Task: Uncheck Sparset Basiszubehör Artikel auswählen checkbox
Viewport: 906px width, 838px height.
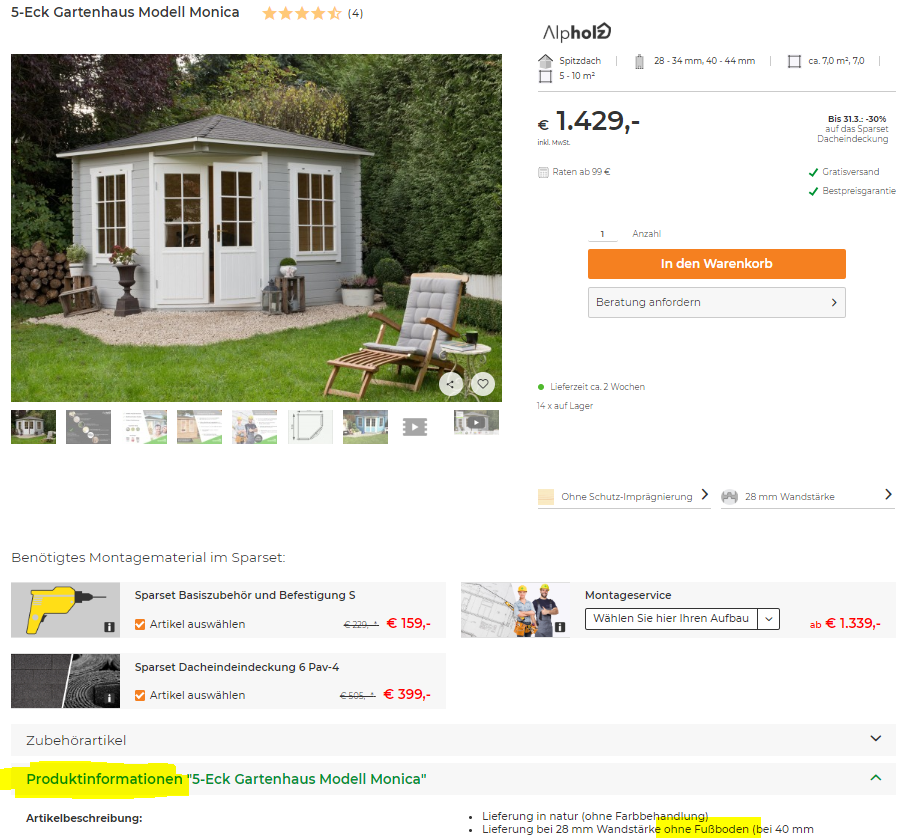Action: 140,624
